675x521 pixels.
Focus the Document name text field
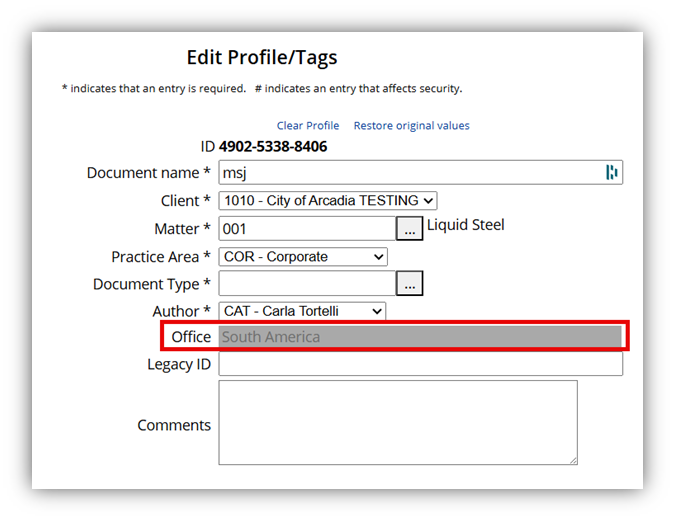410,173
